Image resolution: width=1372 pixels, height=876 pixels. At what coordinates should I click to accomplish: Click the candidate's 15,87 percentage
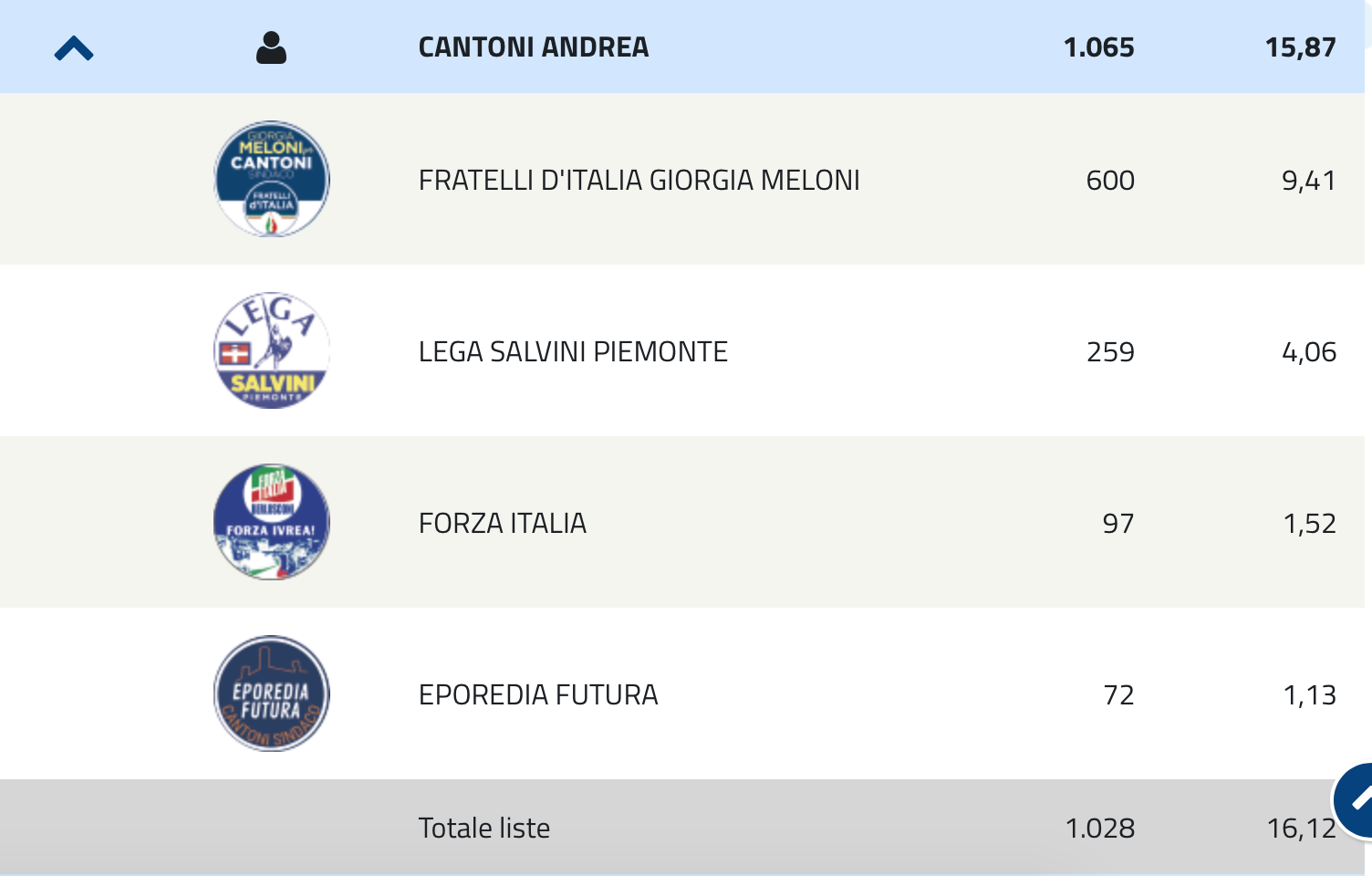tap(1301, 47)
